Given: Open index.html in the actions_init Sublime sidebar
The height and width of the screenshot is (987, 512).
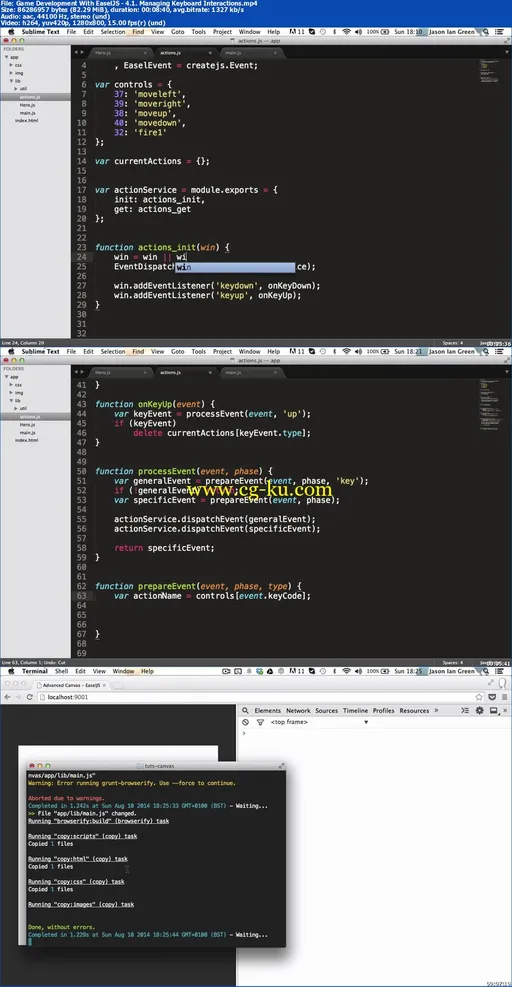Looking at the screenshot, I should (26, 121).
